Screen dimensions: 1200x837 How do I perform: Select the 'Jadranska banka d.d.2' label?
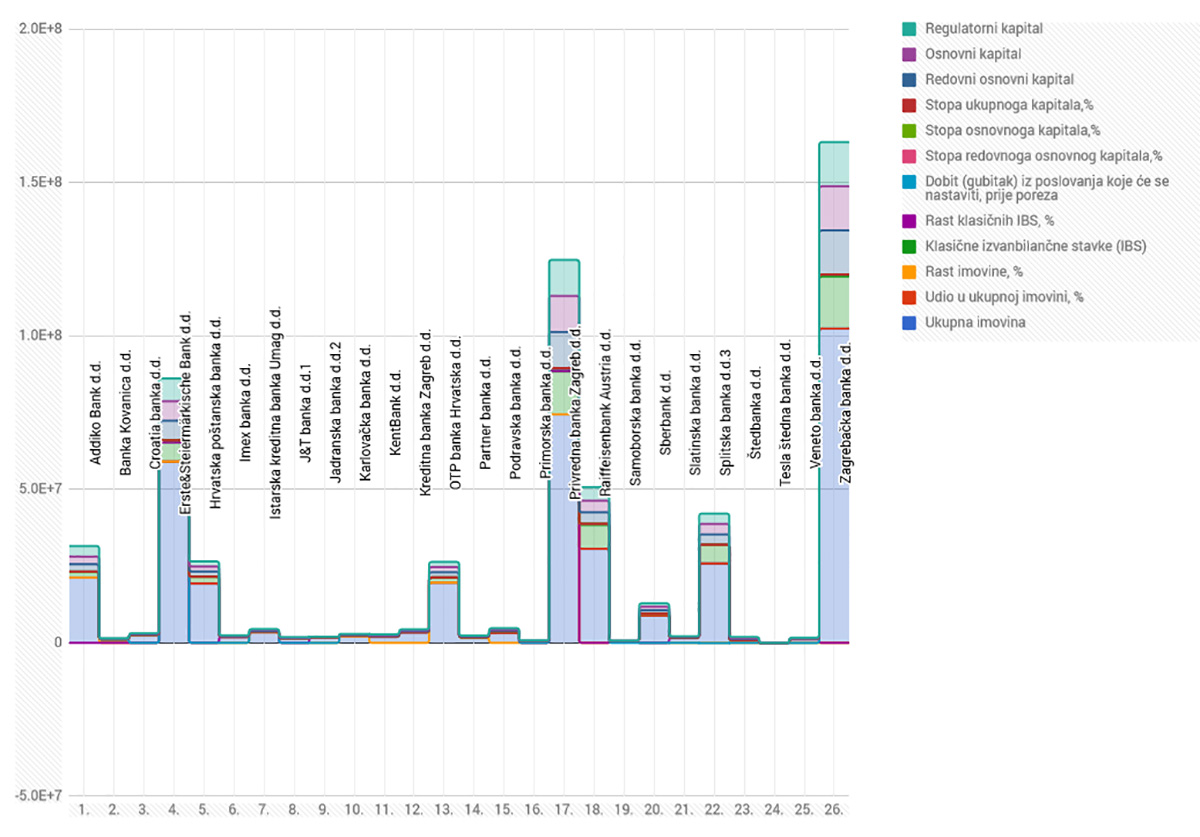coord(335,413)
